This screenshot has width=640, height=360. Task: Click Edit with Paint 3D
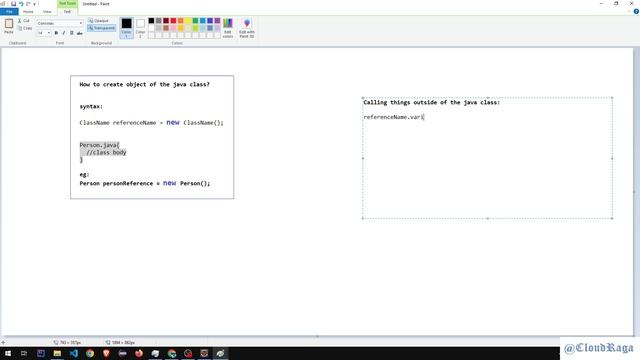pyautogui.click(x=247, y=28)
